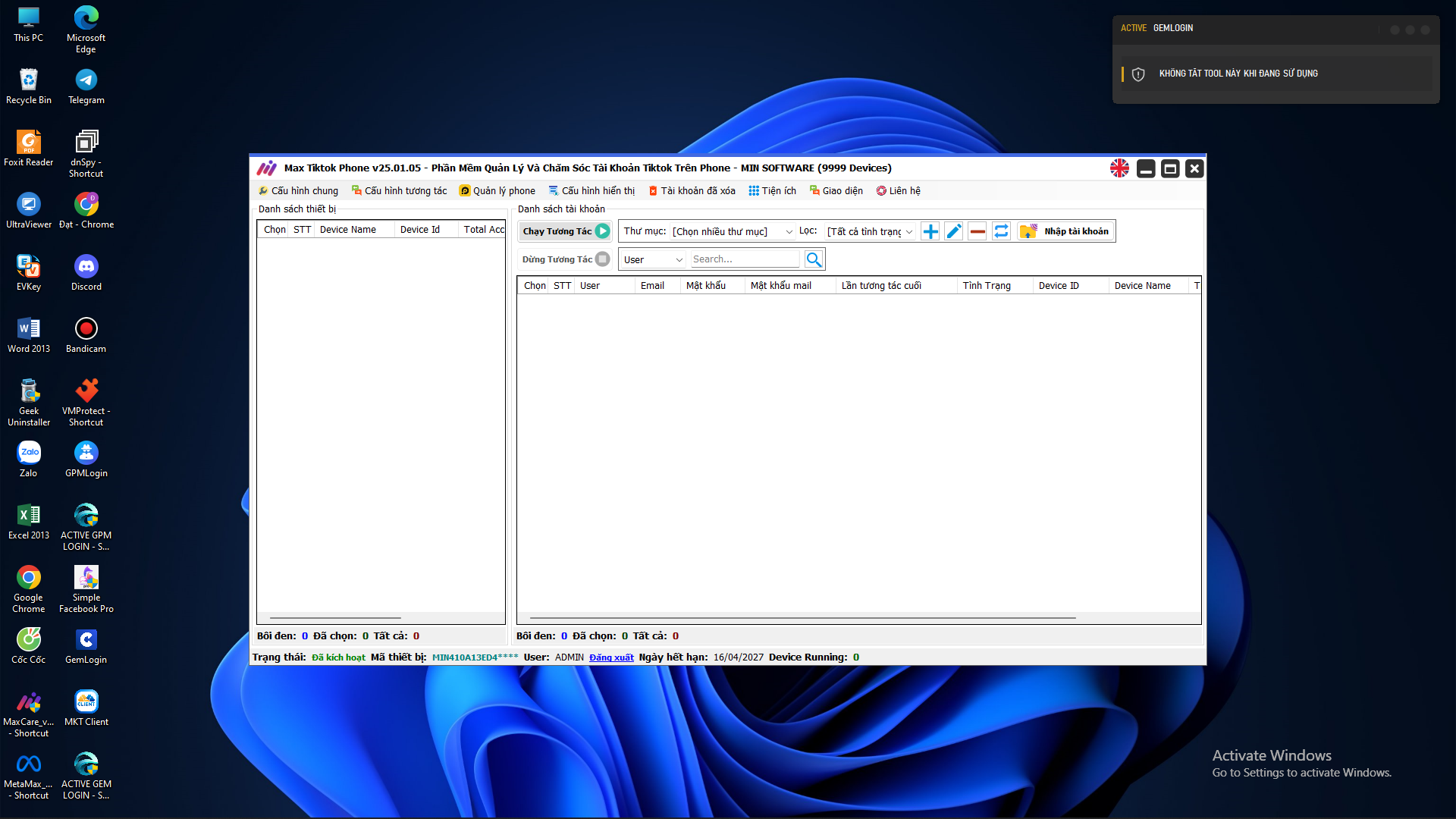Viewport: 1456px width, 819px height.
Task: Click the magnifier search icon
Action: 814,259
